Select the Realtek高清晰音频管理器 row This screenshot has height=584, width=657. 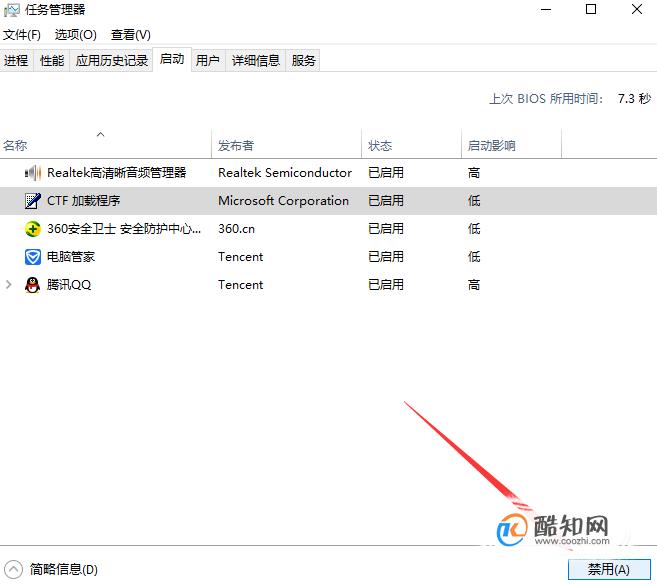328,173
